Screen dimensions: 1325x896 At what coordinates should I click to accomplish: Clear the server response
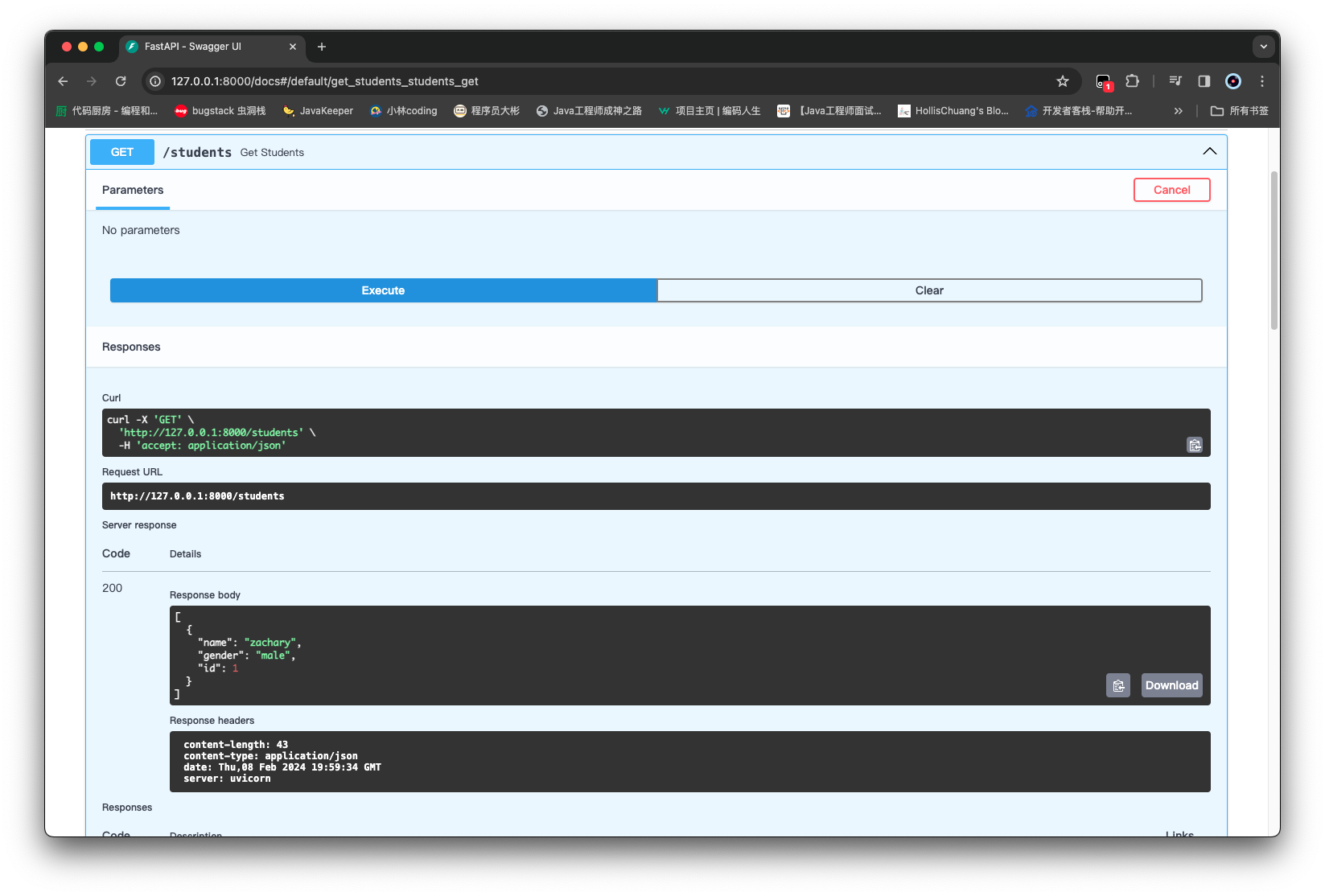pos(930,290)
